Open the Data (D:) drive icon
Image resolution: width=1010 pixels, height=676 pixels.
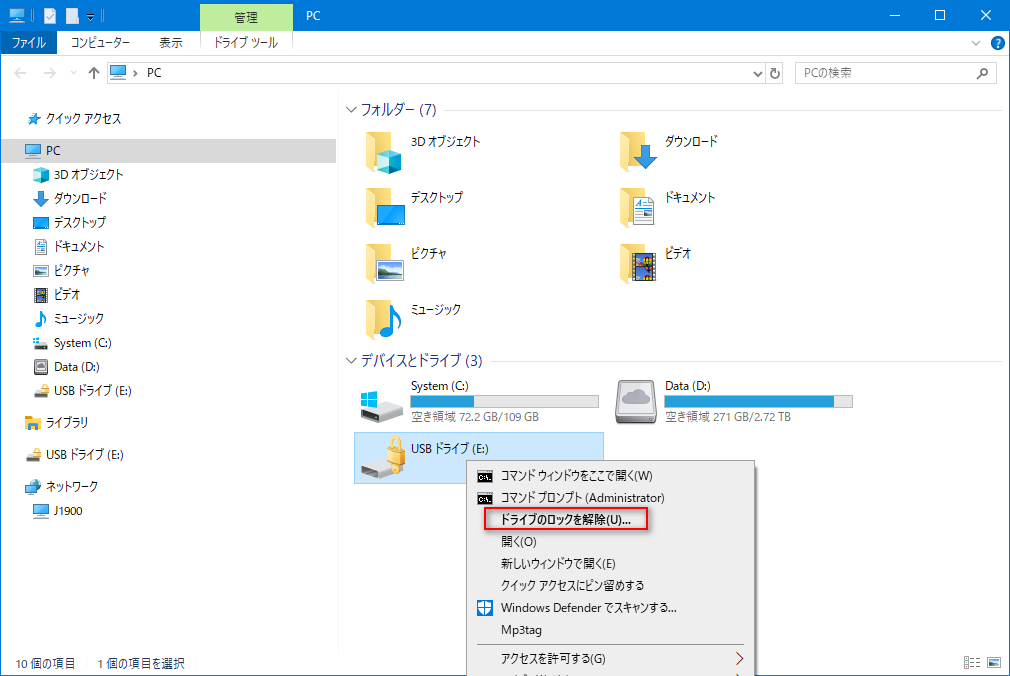pos(637,402)
